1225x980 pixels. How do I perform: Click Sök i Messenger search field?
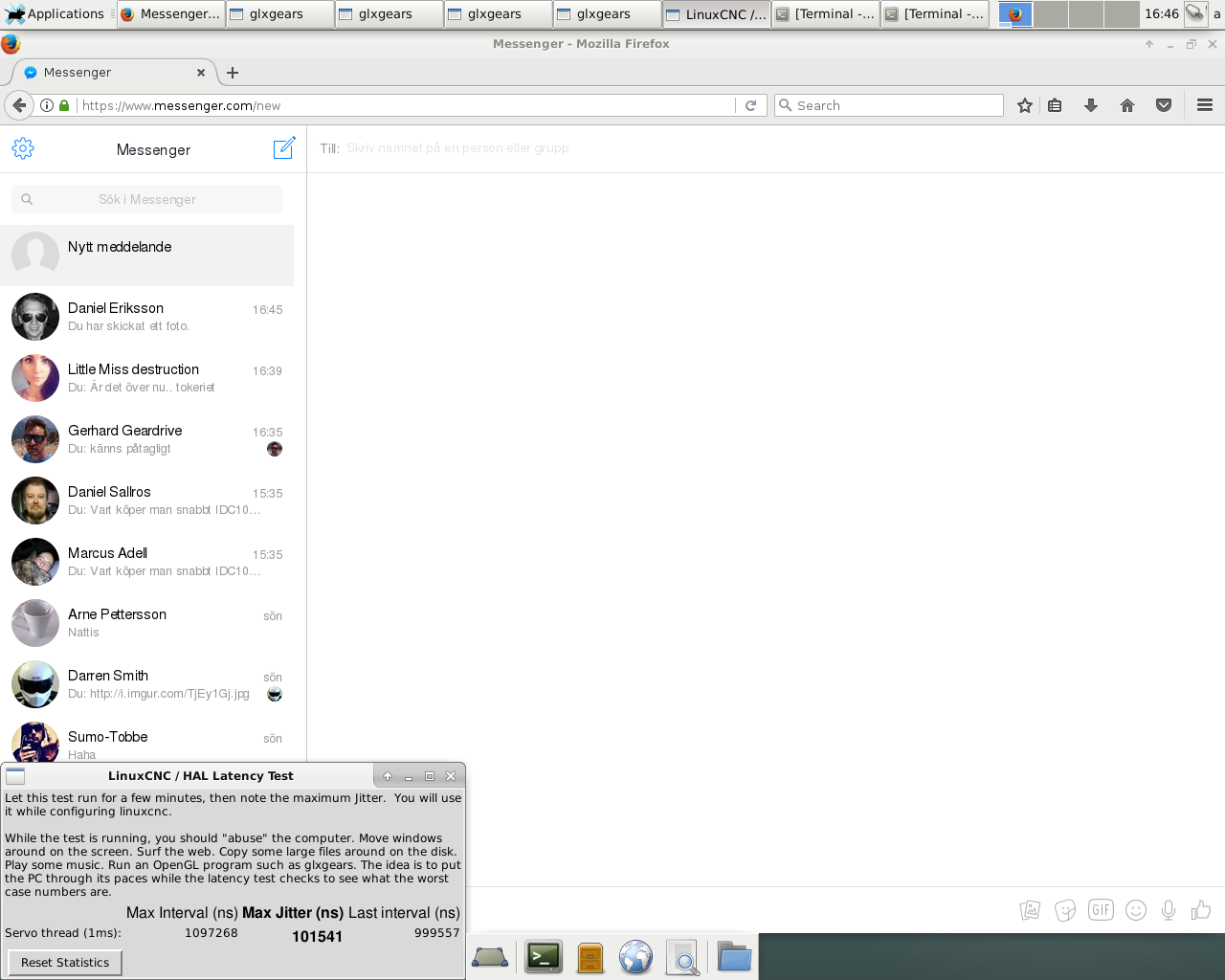(x=147, y=199)
